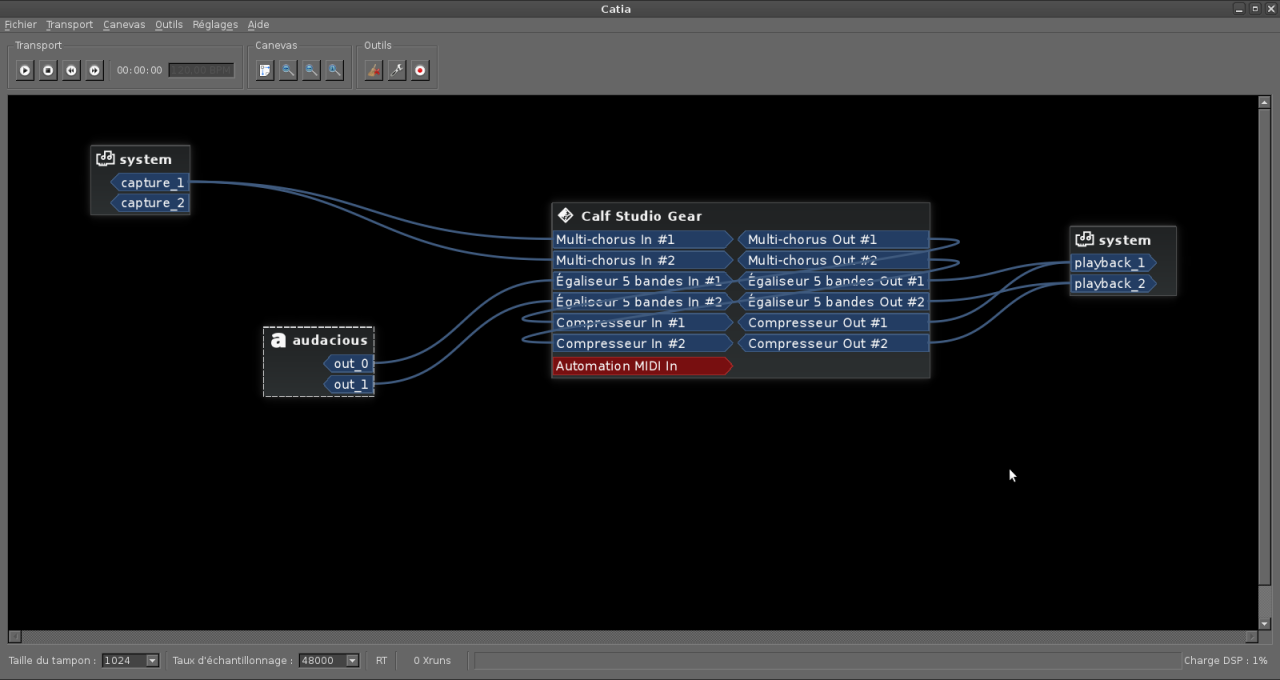The height and width of the screenshot is (680, 1280).
Task: Stop the transport playback
Action: click(48, 70)
